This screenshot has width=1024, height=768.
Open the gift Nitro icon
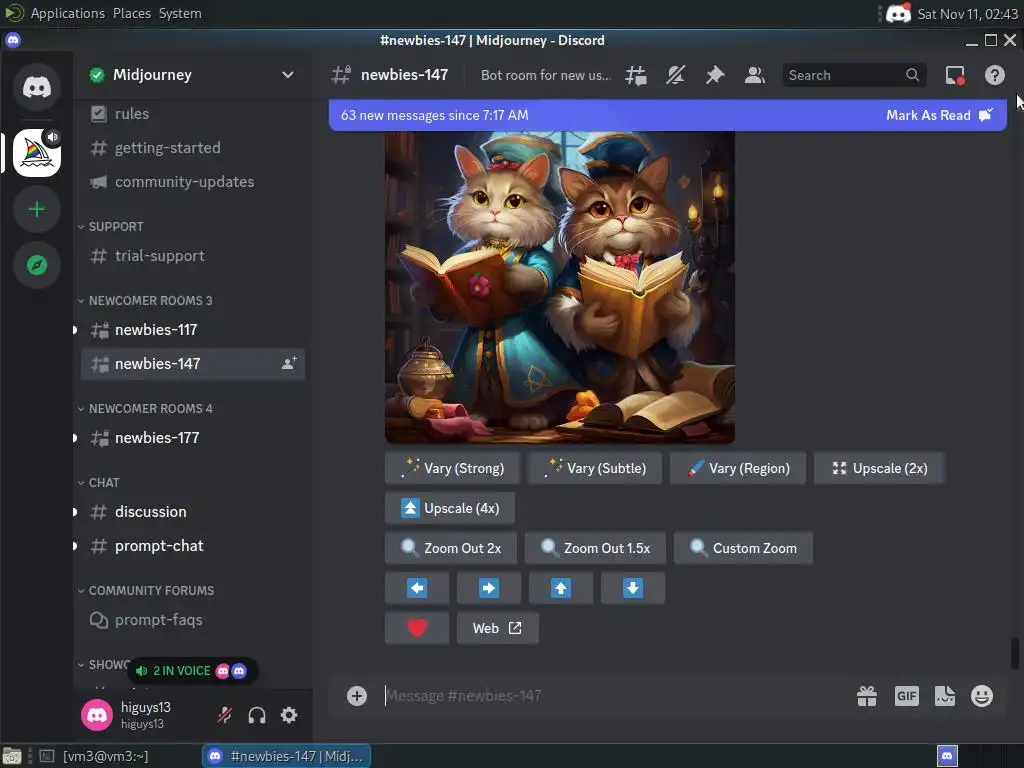867,696
